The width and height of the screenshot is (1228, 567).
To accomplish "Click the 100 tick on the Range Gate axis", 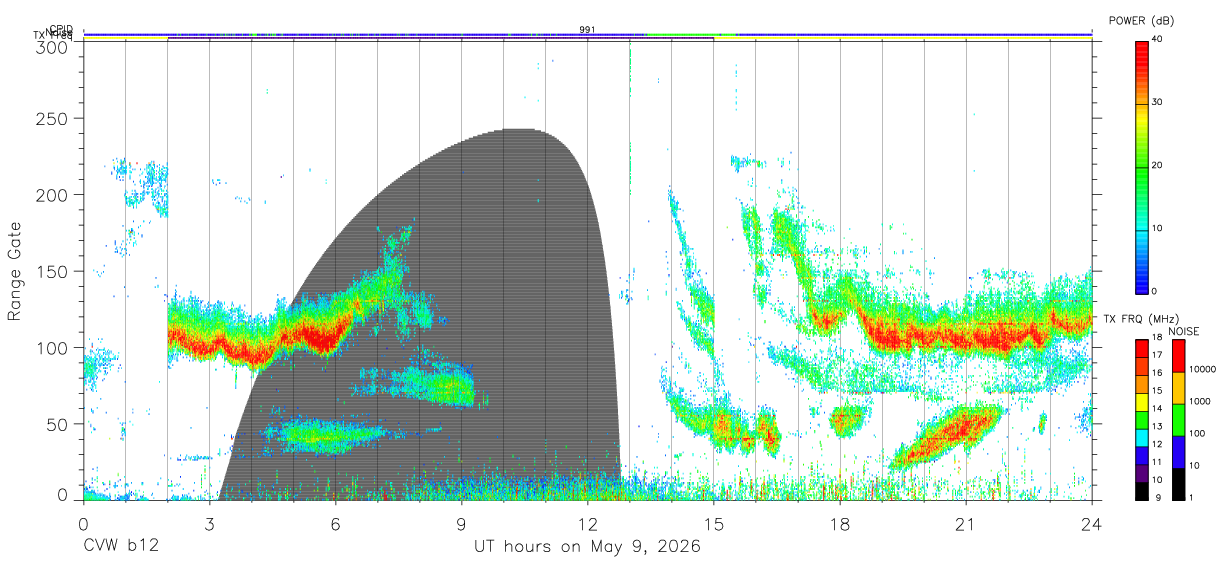I will coord(52,348).
